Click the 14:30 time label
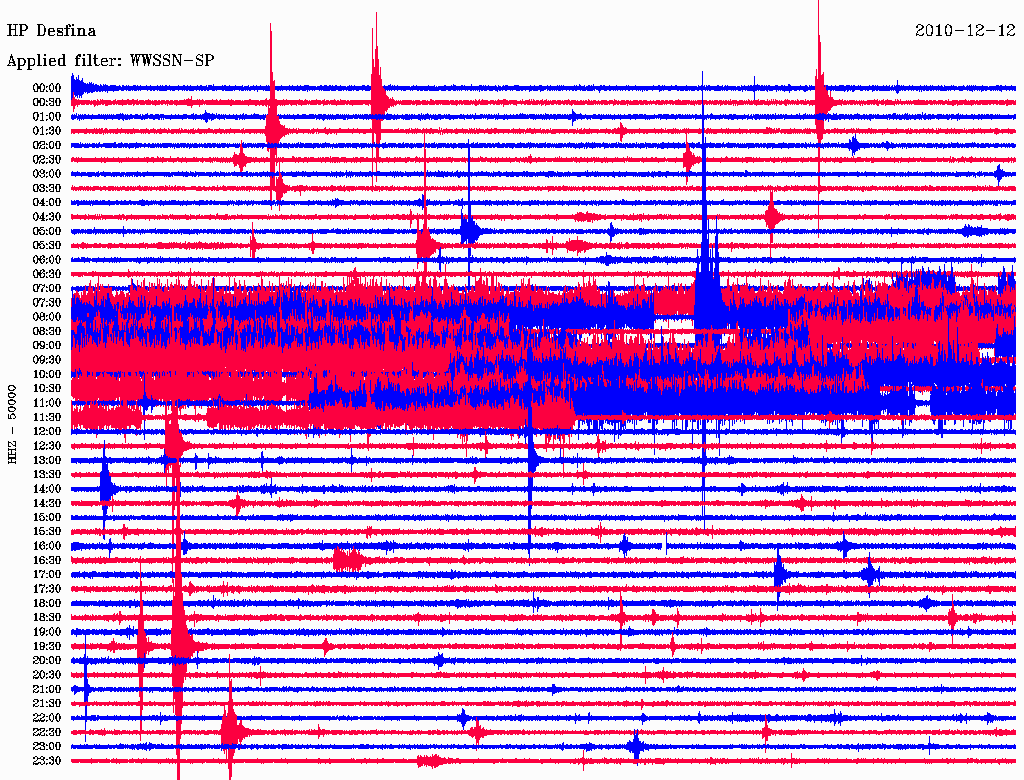This screenshot has height=780, width=1024. pos(47,503)
